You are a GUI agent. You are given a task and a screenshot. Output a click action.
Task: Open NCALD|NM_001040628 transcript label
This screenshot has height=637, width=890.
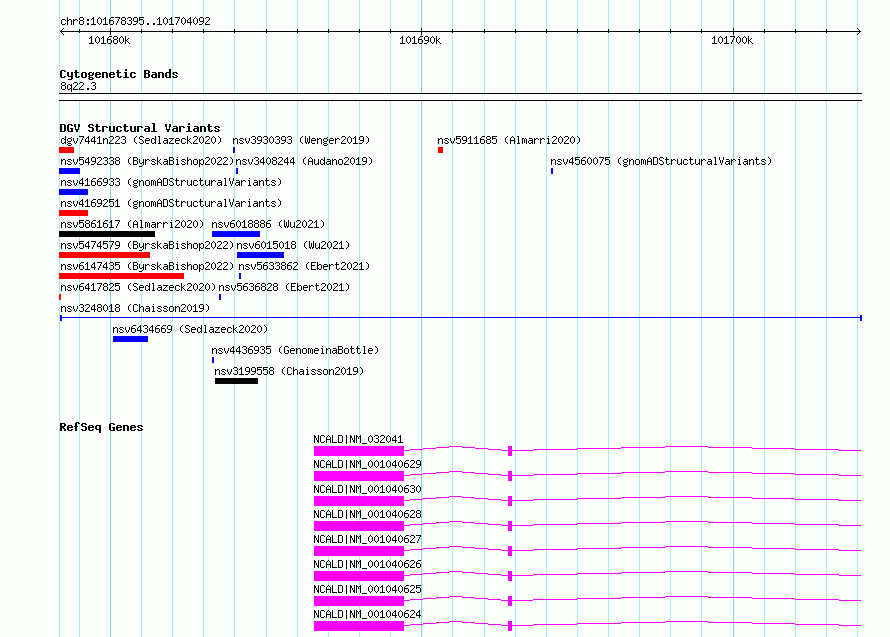pyautogui.click(x=367, y=514)
